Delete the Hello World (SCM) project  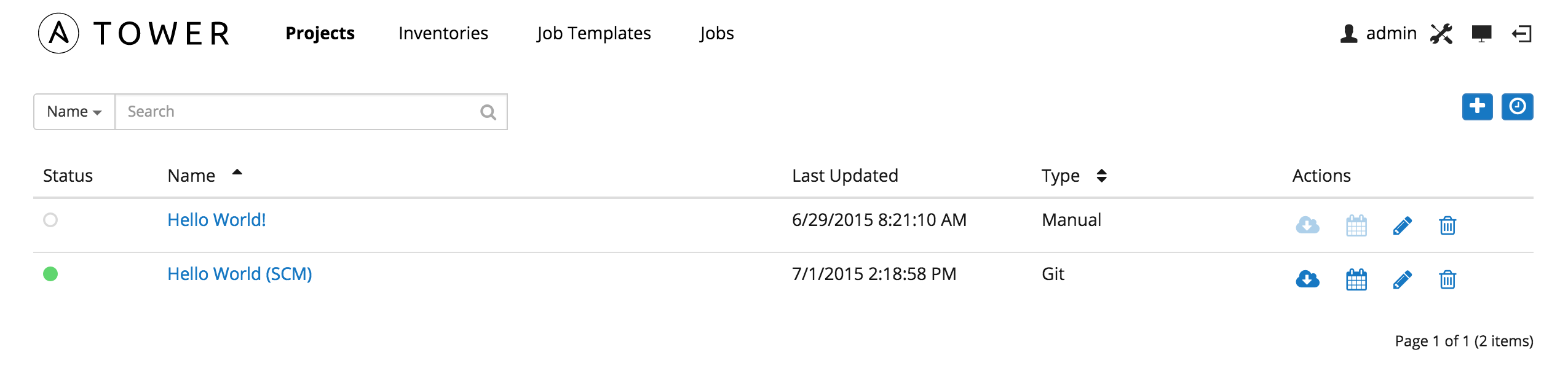1447,279
